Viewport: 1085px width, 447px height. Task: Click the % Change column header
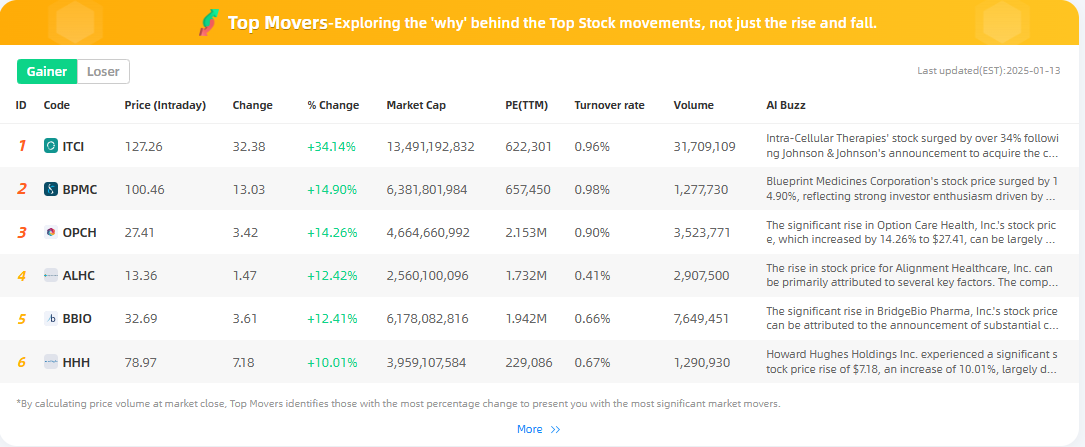pos(334,105)
